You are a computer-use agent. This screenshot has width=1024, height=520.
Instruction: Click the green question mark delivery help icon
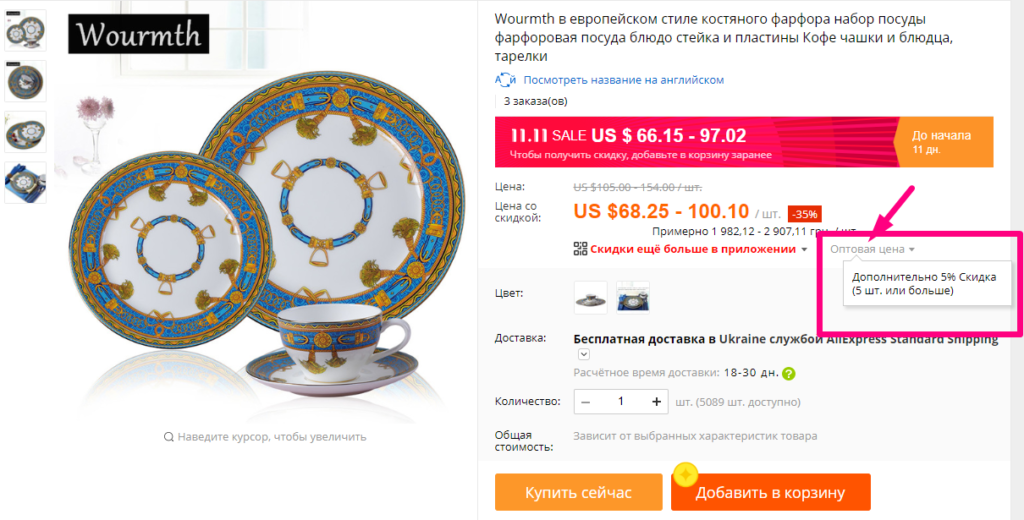point(789,374)
